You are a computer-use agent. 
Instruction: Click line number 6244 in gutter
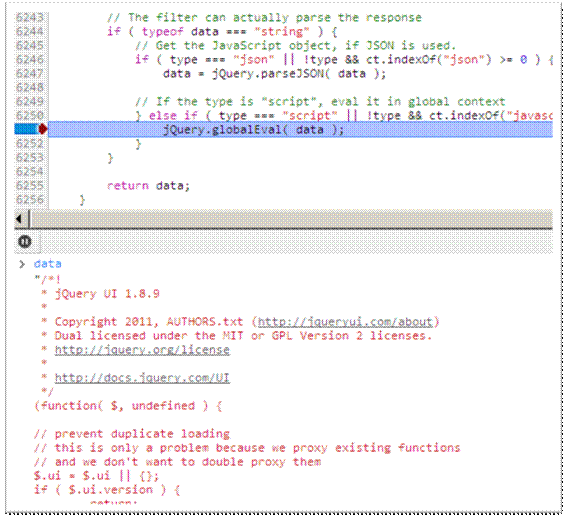tap(30, 31)
